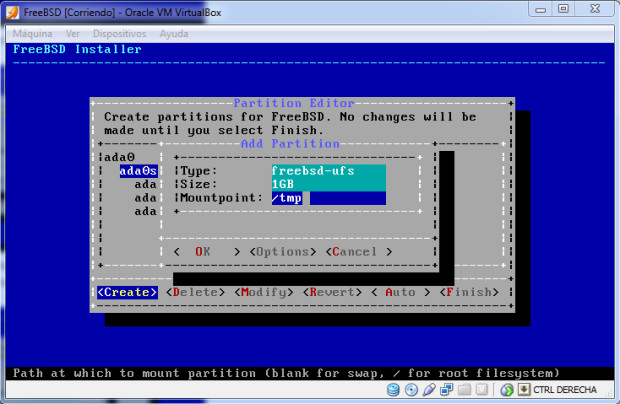This screenshot has width=620, height=404.
Task: Click the Add Partition dialog title
Action: pos(290,144)
